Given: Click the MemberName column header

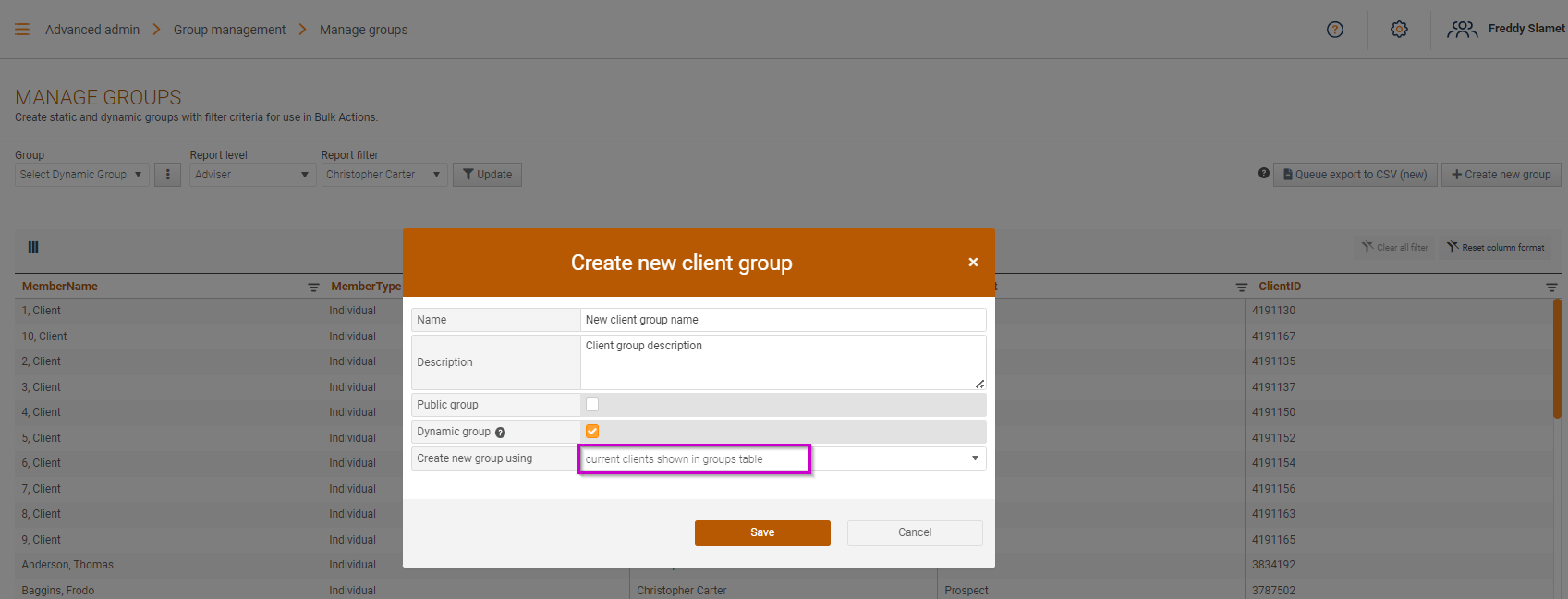Looking at the screenshot, I should tap(60, 287).
